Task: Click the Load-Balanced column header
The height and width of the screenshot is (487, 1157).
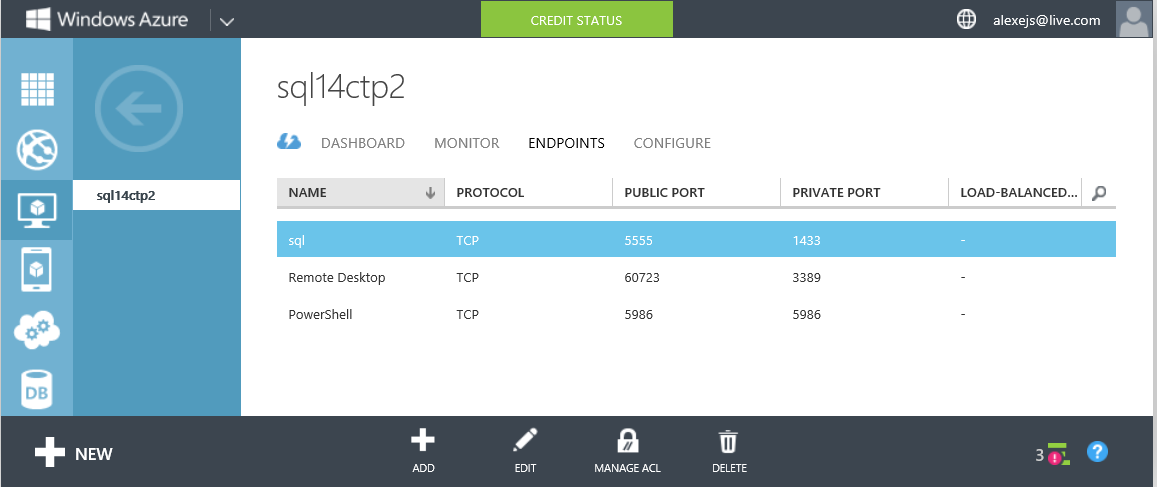Action: point(1015,193)
